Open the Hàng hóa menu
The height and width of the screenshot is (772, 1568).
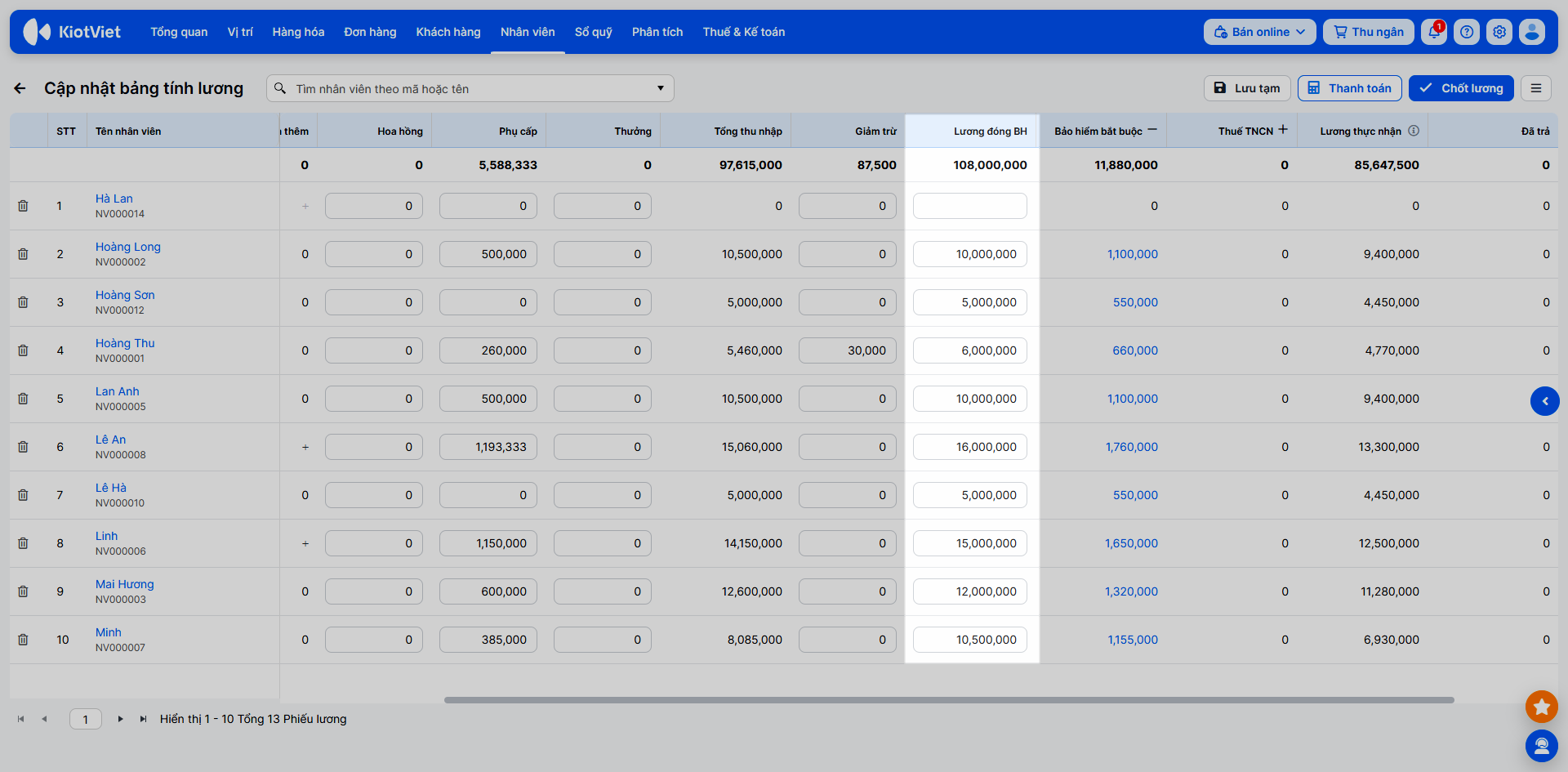pyautogui.click(x=298, y=32)
